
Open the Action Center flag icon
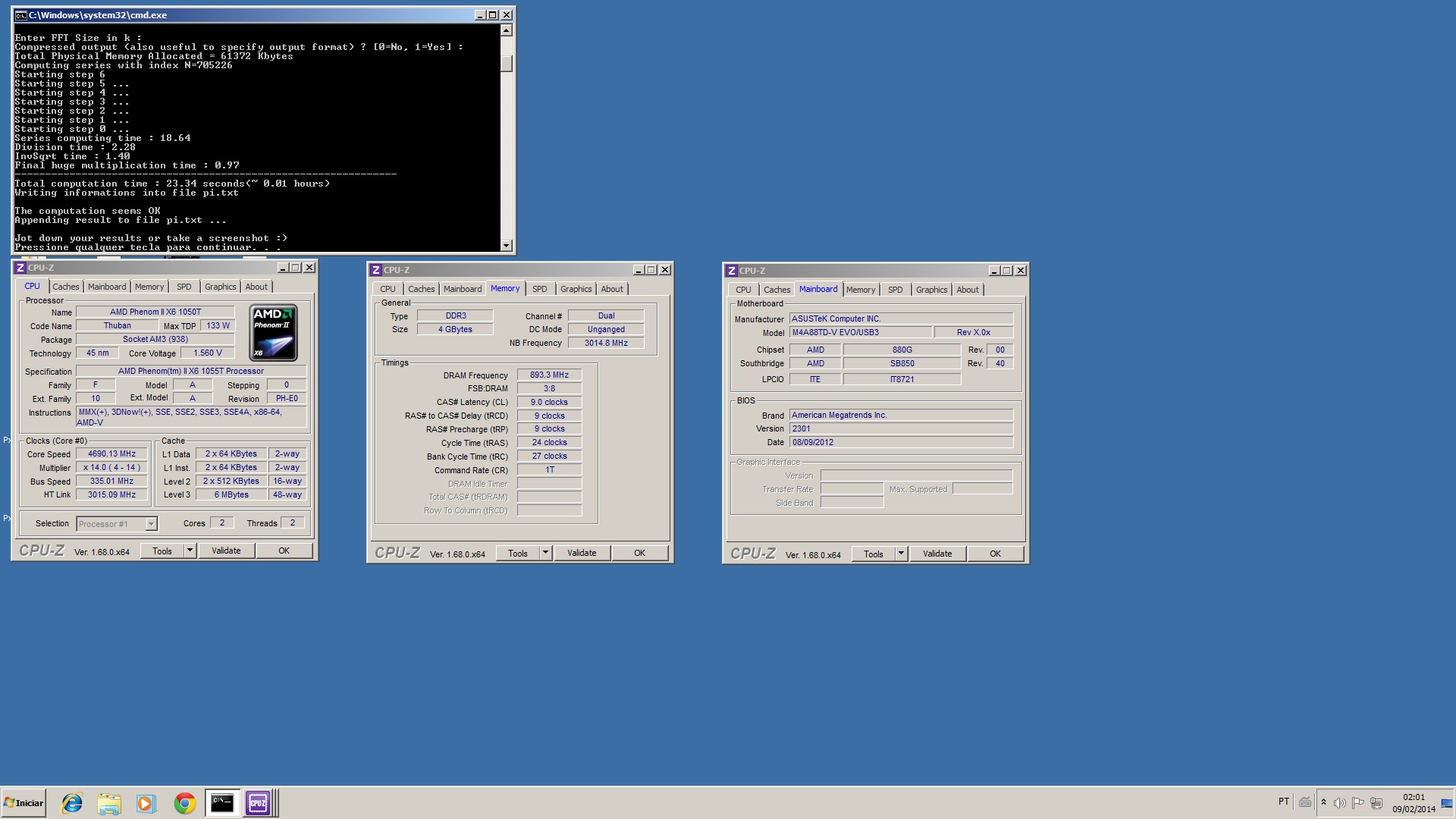pyautogui.click(x=1358, y=803)
